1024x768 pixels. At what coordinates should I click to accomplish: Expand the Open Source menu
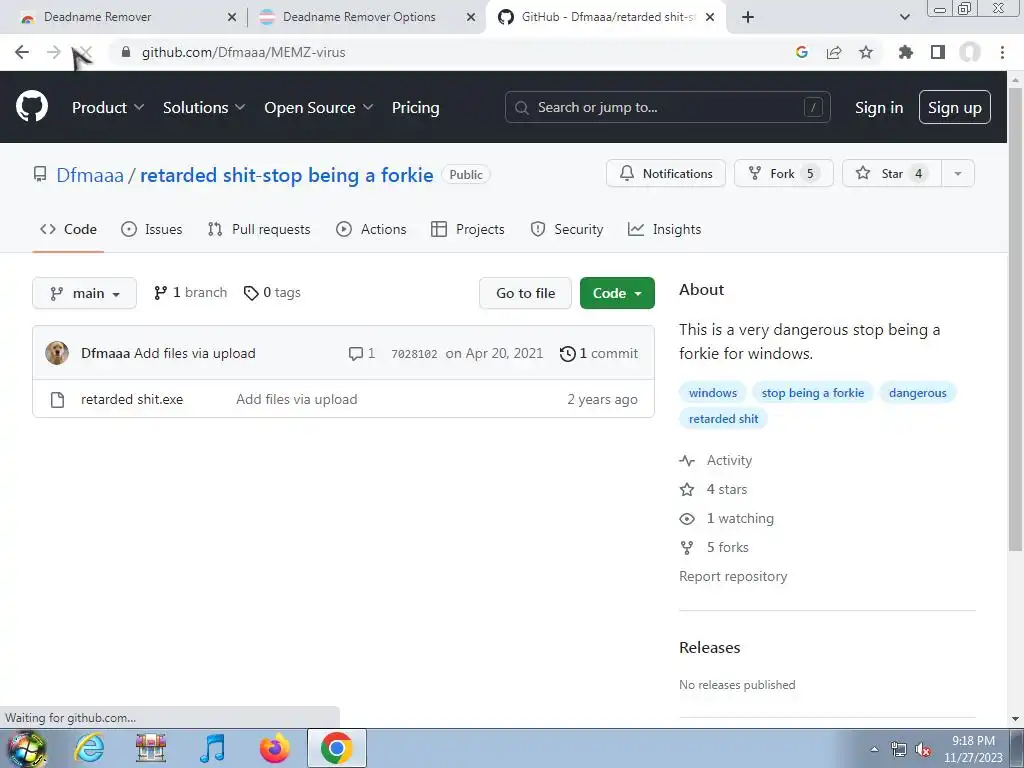pos(319,107)
